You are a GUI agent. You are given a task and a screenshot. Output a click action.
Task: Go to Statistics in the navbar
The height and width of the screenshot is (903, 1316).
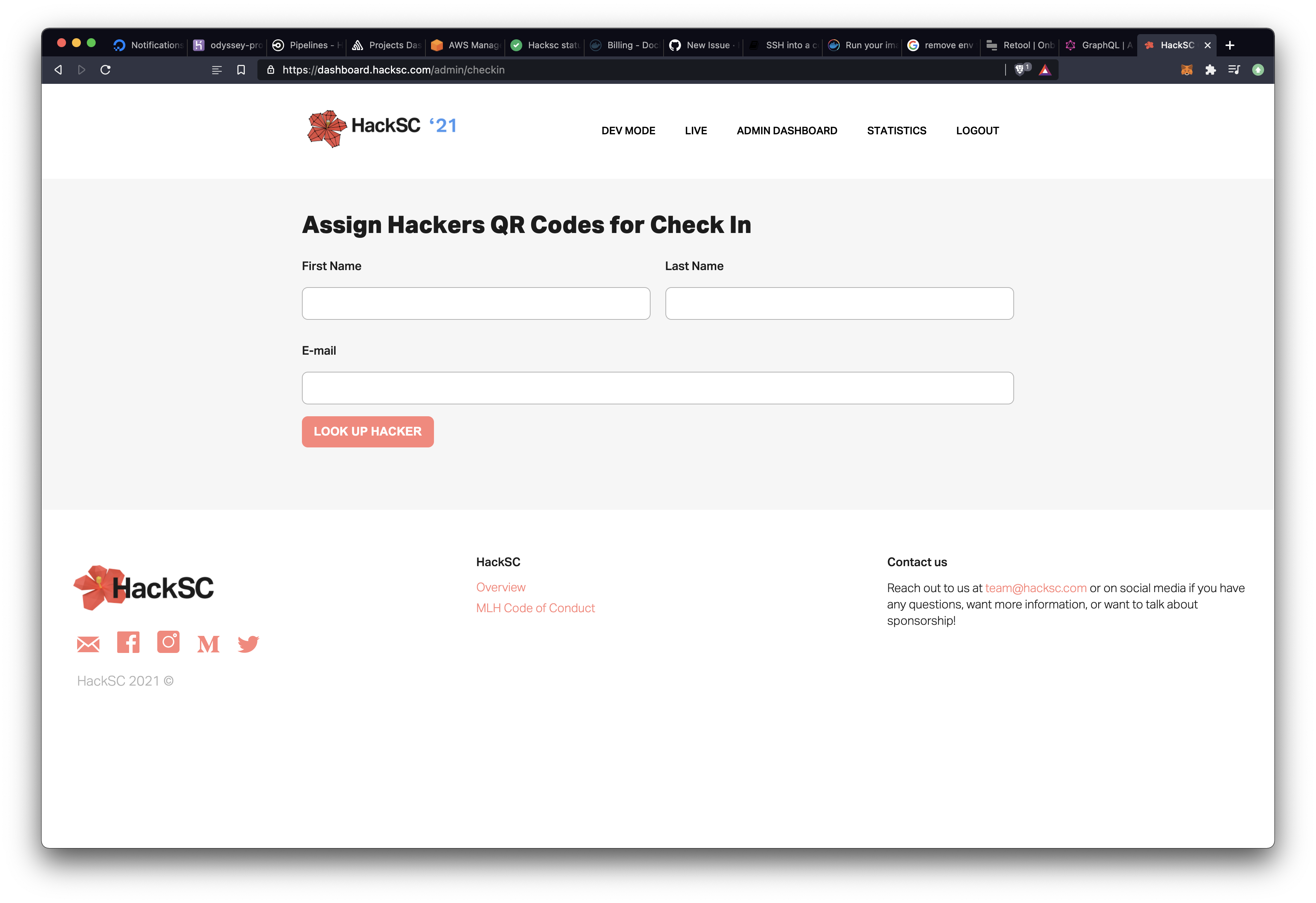click(896, 131)
